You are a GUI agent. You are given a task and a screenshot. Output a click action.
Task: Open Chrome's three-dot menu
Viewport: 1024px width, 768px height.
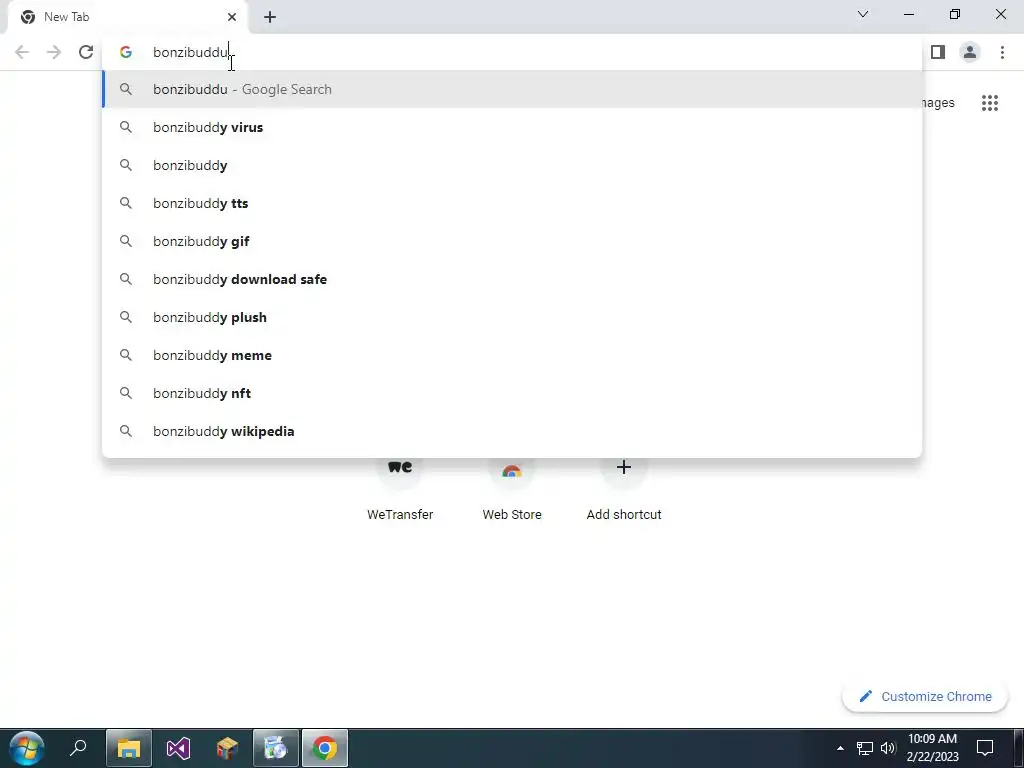point(1002,52)
